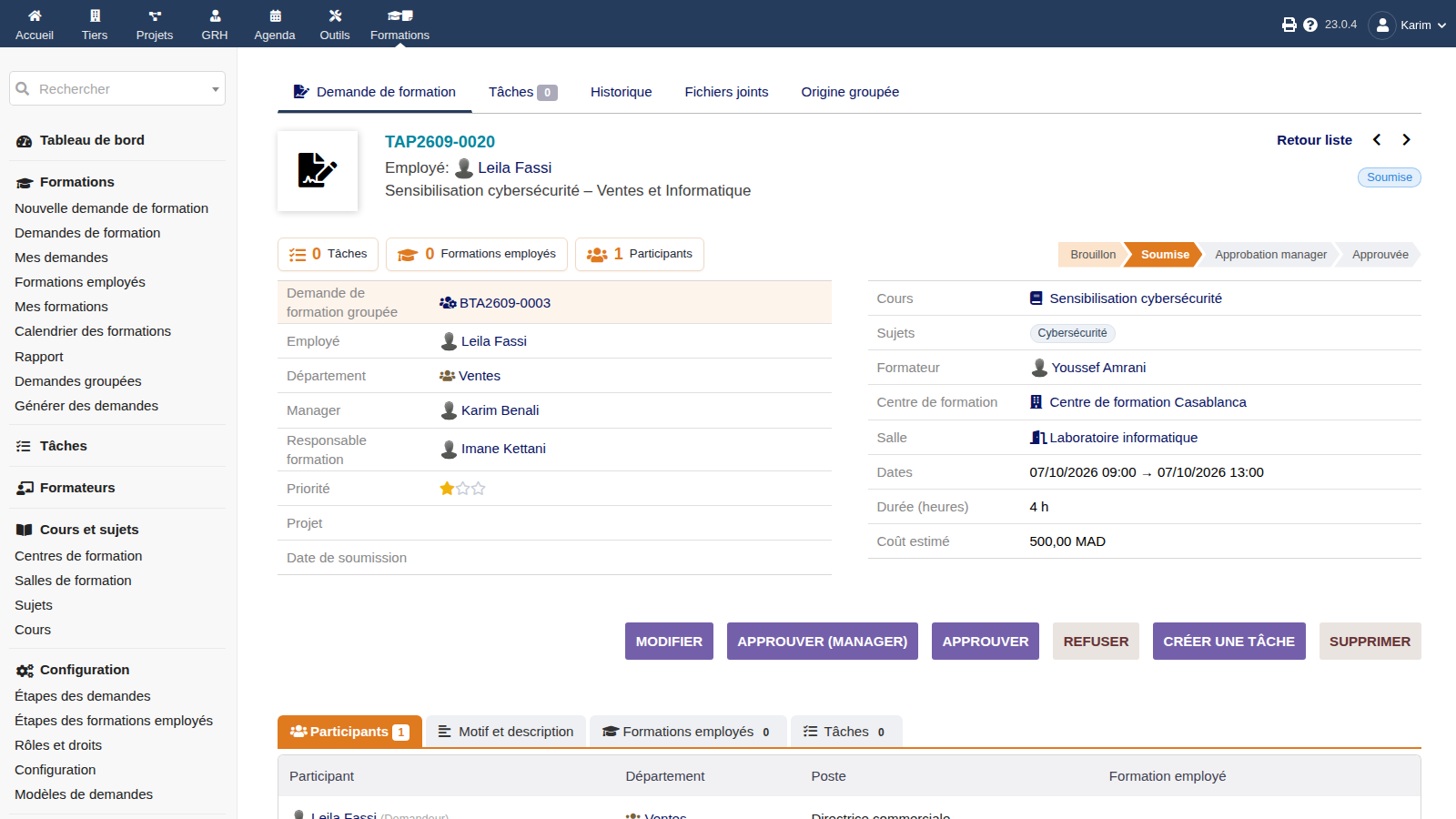Open grouped request BTA2609-0003 link
The image size is (1456, 819).
[505, 303]
